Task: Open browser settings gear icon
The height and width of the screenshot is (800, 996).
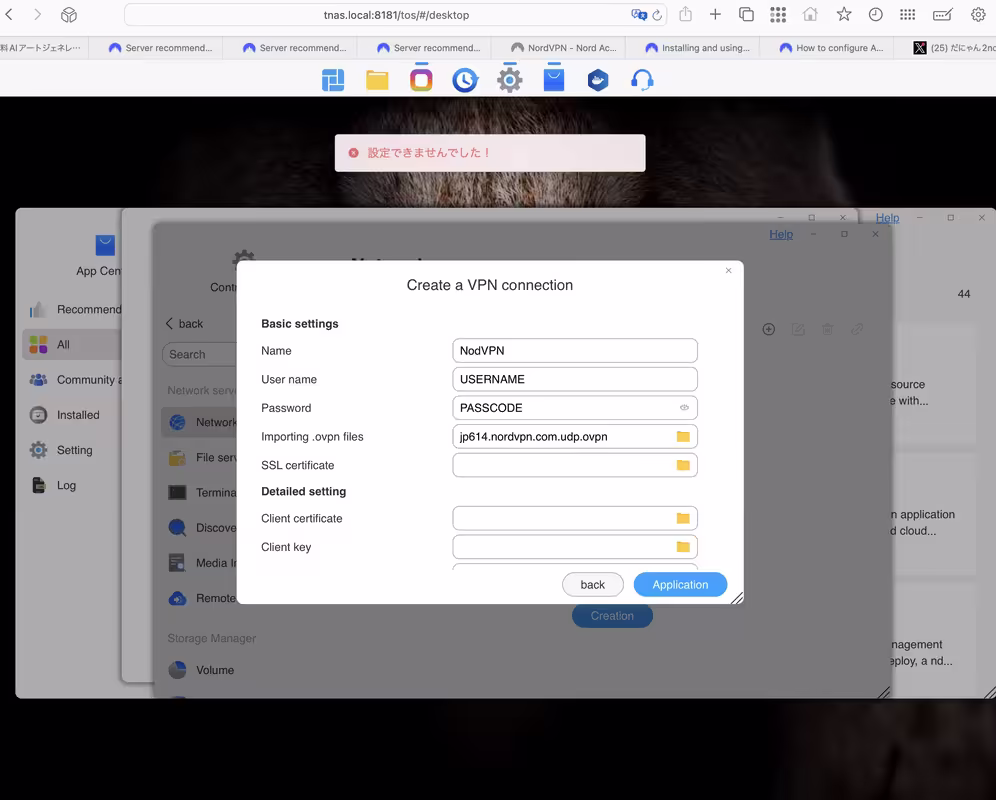Action: [x=978, y=14]
